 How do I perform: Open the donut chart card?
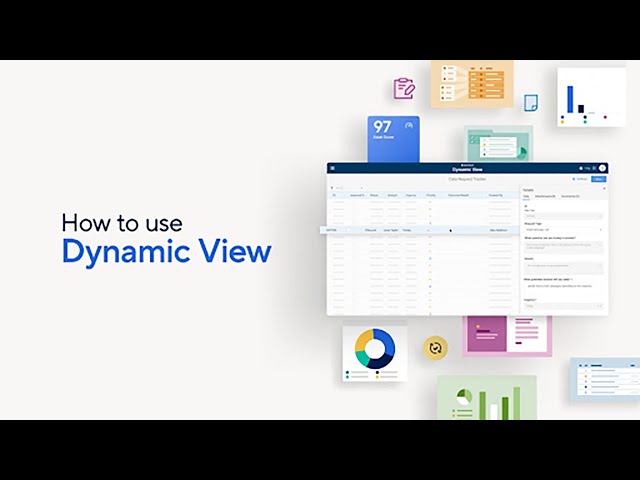point(375,354)
